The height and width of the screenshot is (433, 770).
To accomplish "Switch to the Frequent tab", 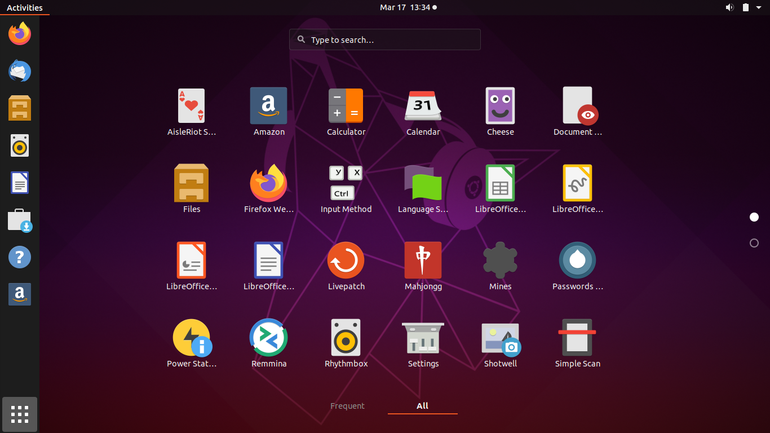I will tap(347, 406).
